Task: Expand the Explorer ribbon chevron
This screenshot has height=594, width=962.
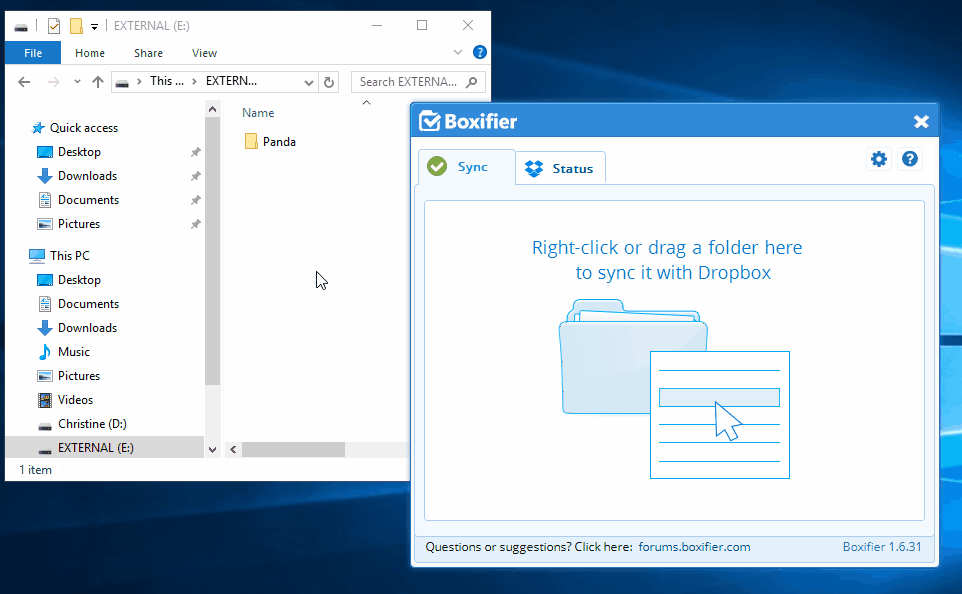Action: [x=458, y=52]
